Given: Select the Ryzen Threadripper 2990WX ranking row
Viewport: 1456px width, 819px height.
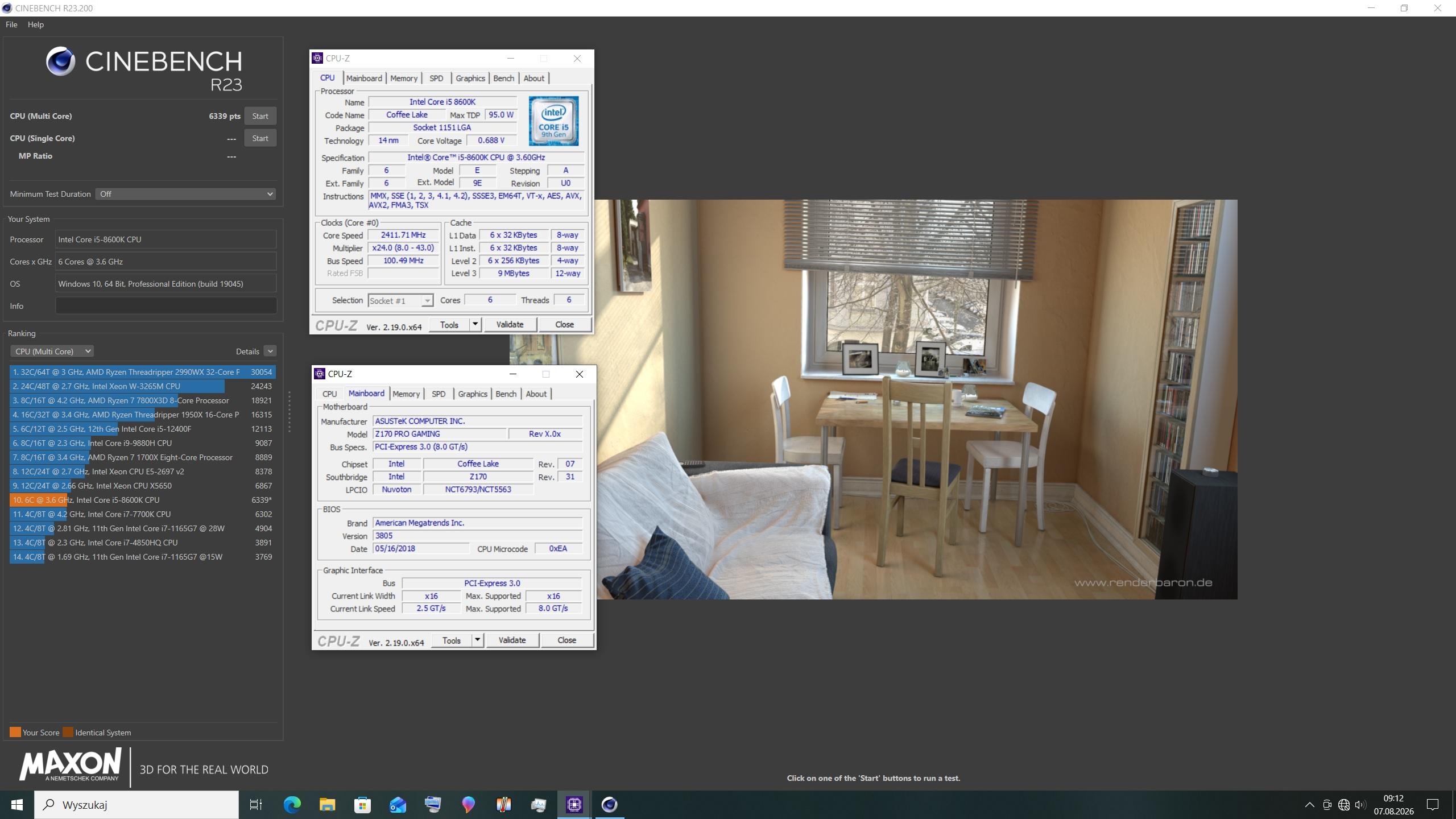Looking at the screenshot, I should pos(143,372).
